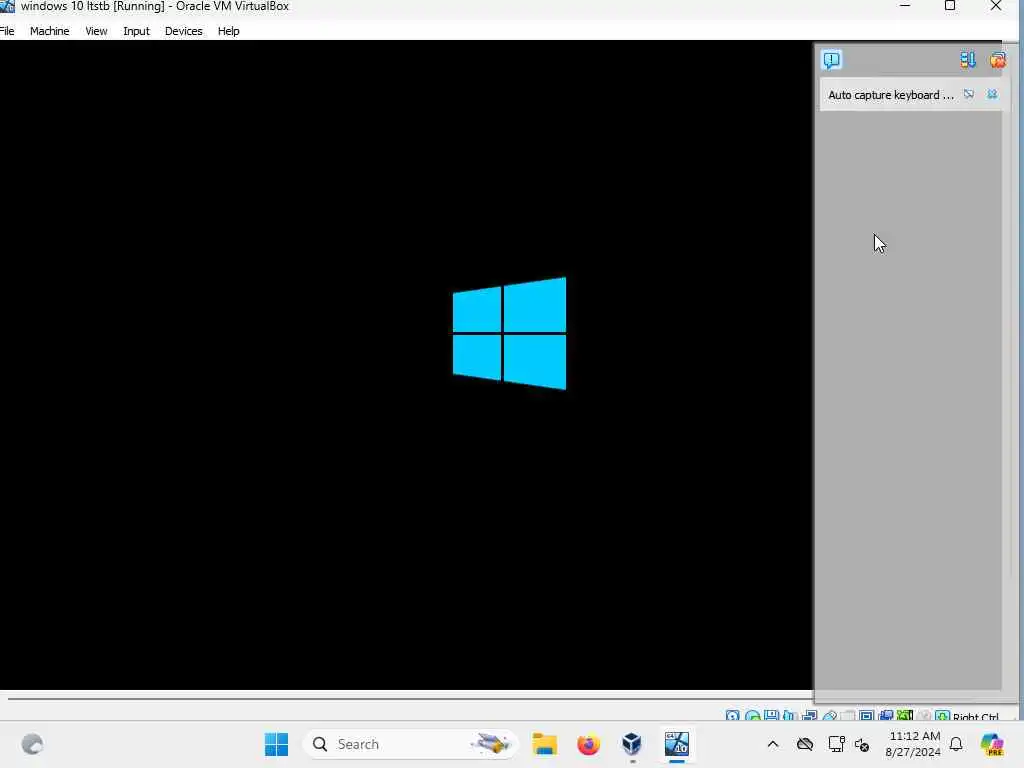Click the taskbar Search box

410,744
